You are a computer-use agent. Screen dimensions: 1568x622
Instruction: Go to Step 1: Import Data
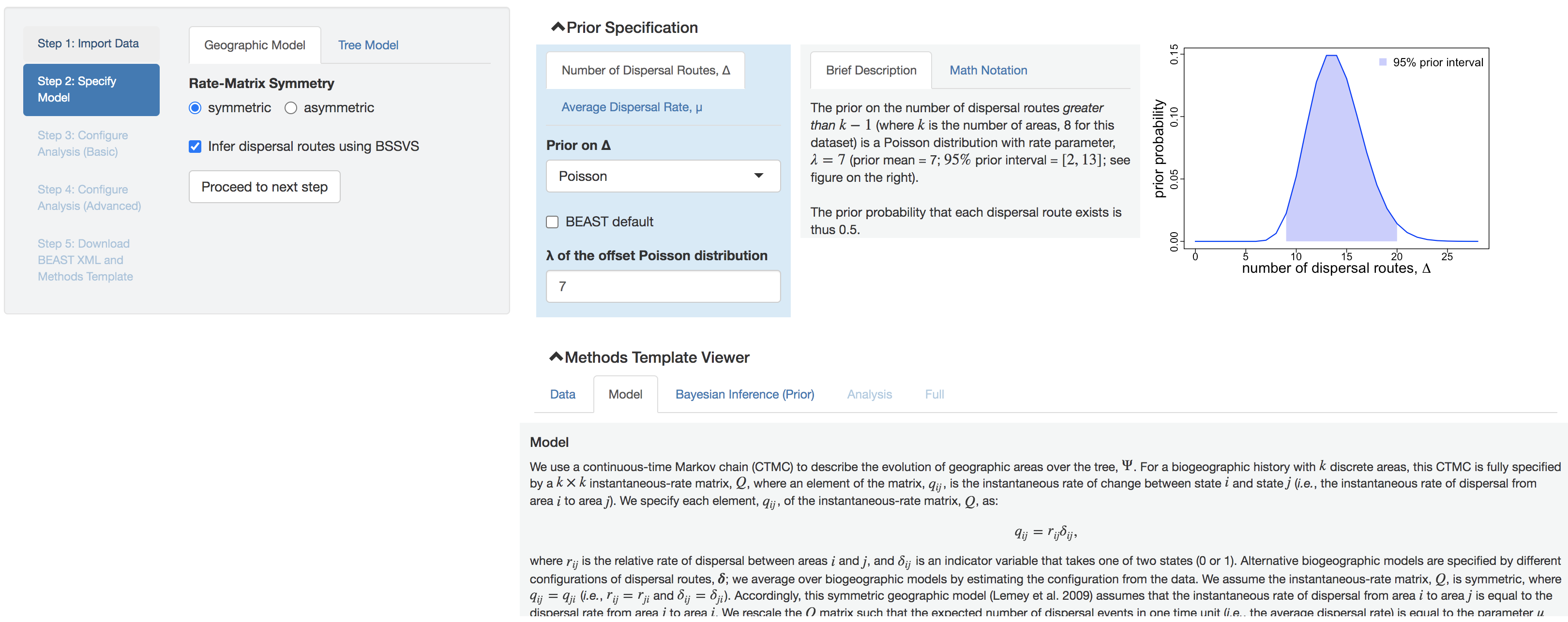point(88,43)
